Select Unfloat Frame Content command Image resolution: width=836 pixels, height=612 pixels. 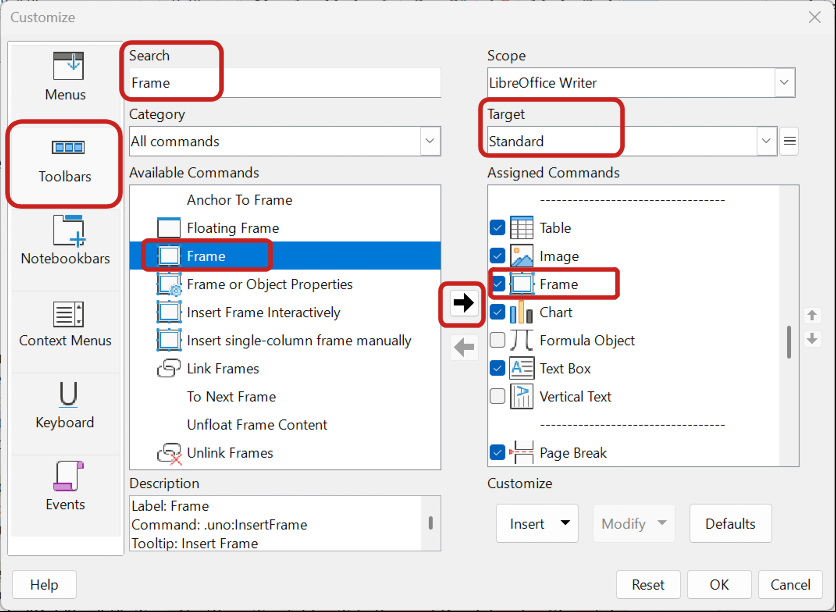click(x=257, y=425)
